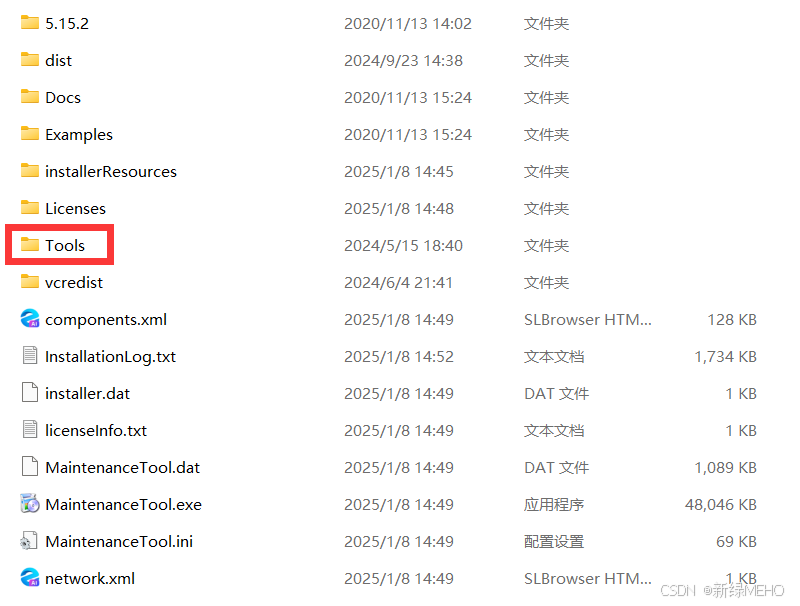Select the 配置设置 type label

click(x=554, y=541)
